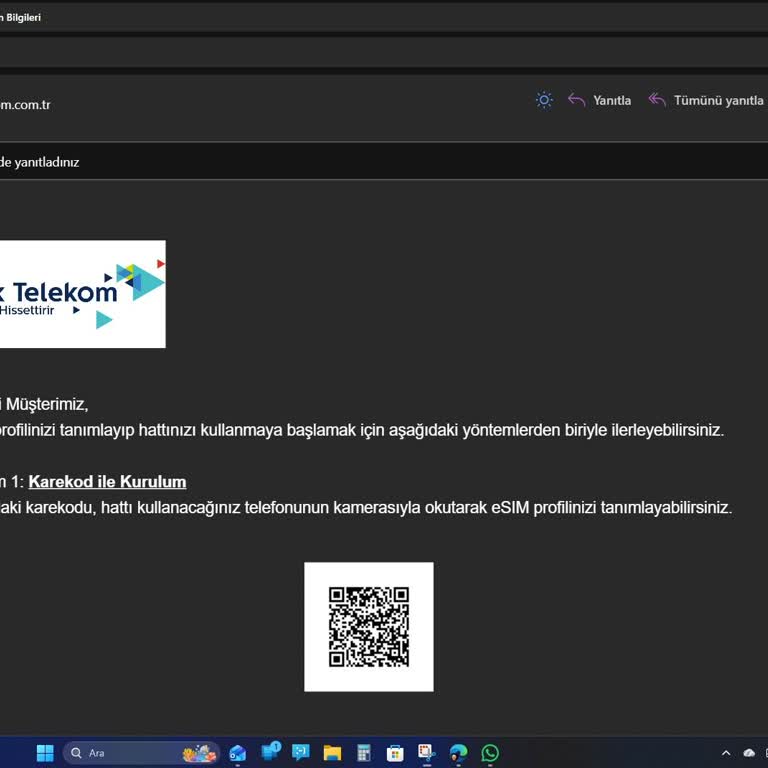Click the 'Müşterimiz,' greeting text
Viewport: 768px width, 768px height.
tap(47, 405)
